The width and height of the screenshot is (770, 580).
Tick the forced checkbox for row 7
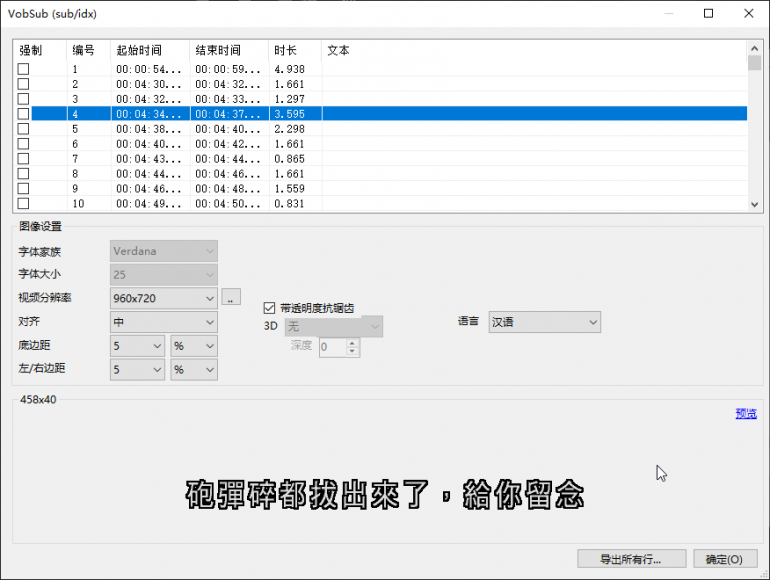pyautogui.click(x=23, y=159)
